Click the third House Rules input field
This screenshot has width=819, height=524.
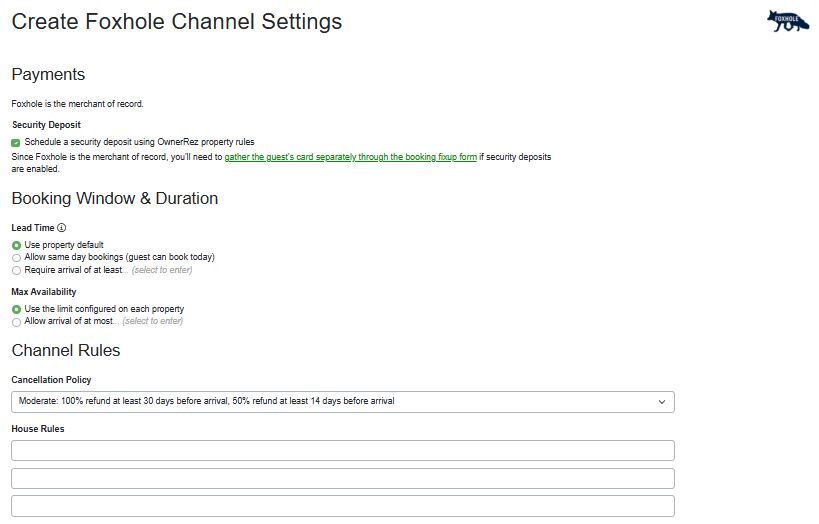[343, 506]
